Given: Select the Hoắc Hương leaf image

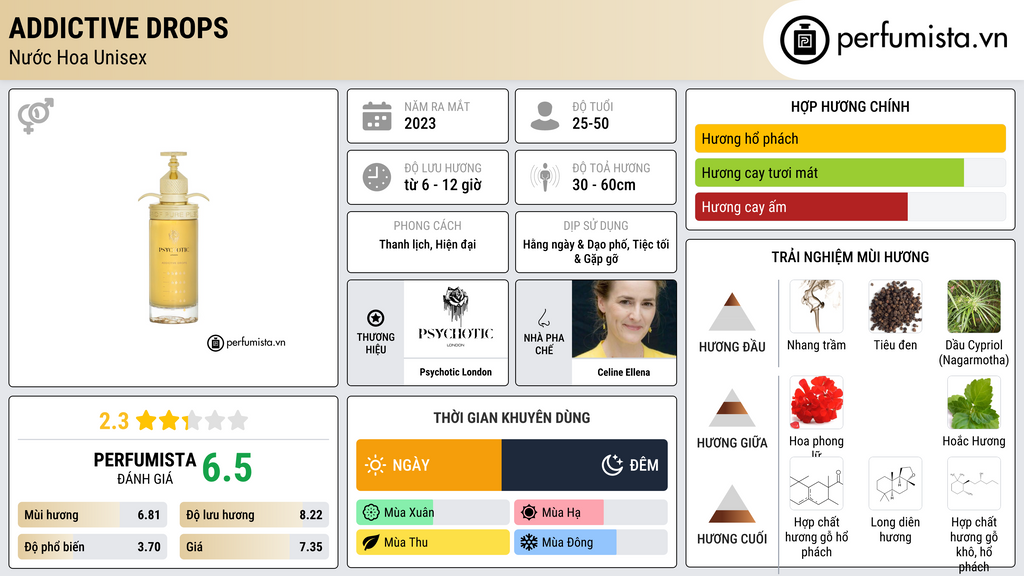Looking at the screenshot, I should coord(974,402).
